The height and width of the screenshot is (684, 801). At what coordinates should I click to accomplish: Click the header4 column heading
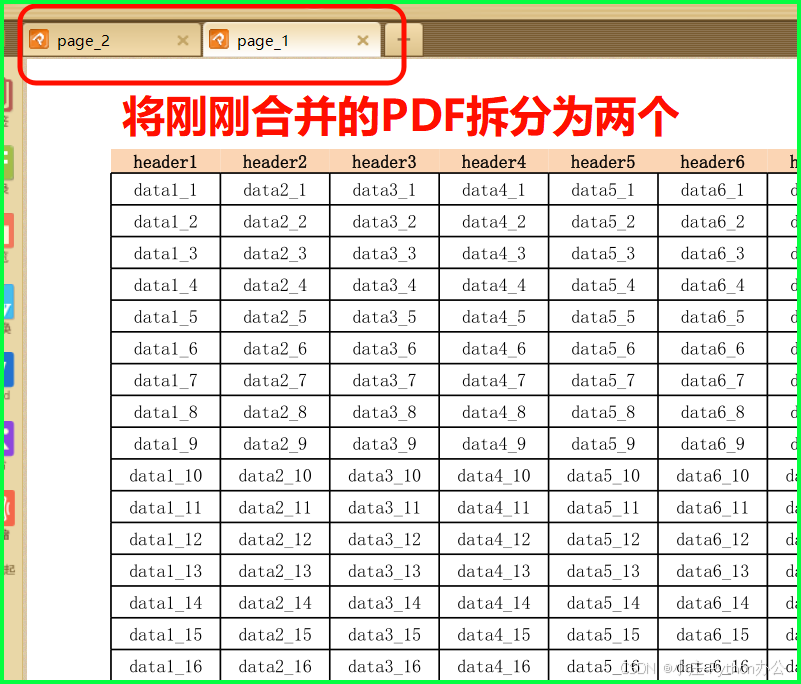click(x=493, y=162)
